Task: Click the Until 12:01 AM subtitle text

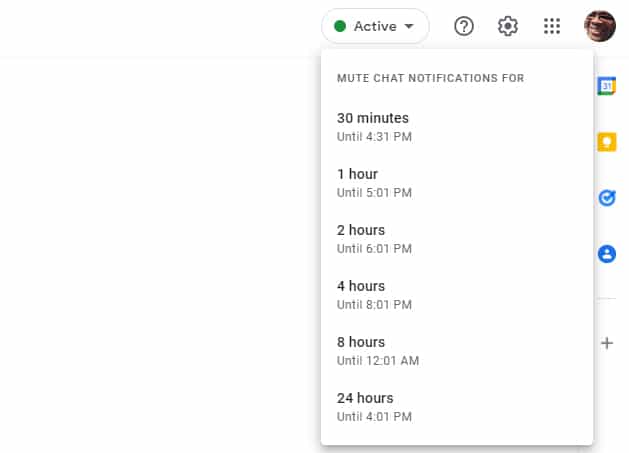Action: [x=378, y=361]
